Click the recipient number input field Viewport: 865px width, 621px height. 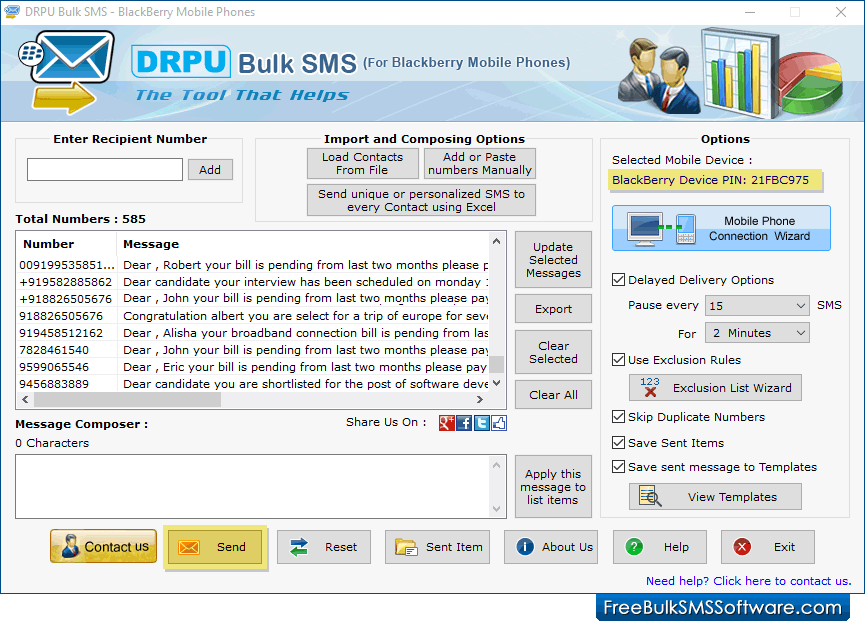(104, 169)
